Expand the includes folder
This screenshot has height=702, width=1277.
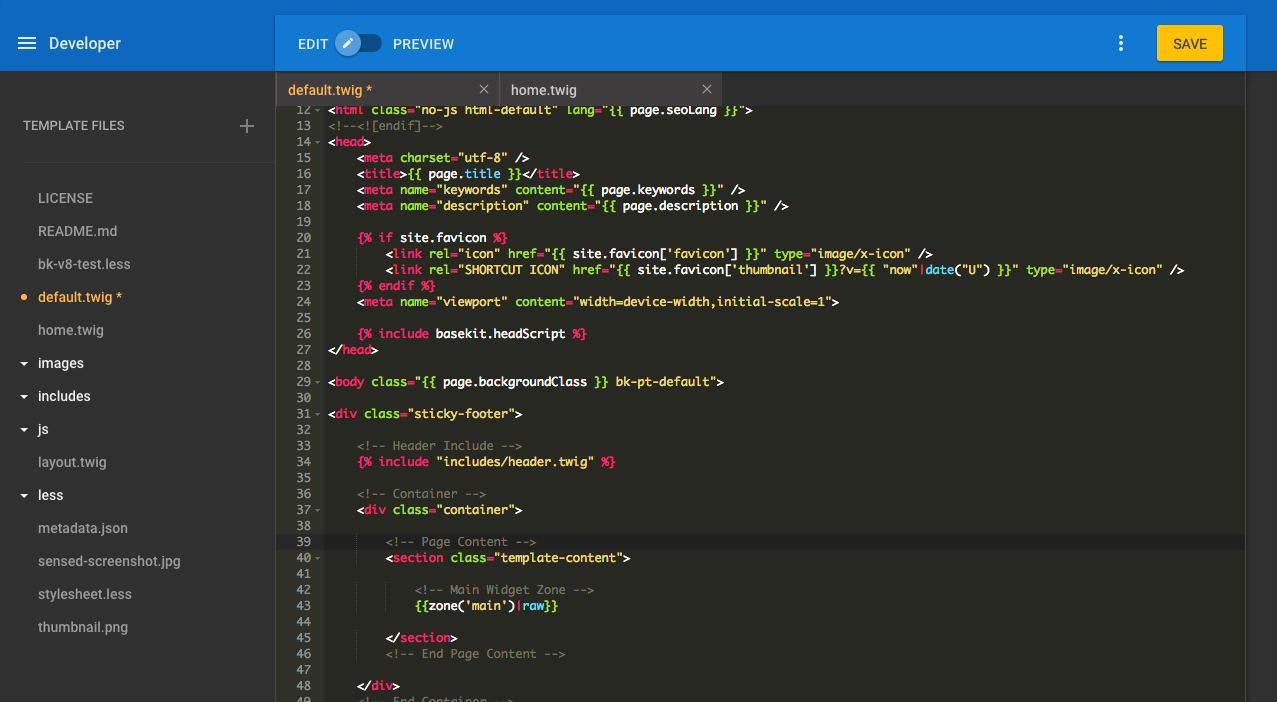click(24, 397)
